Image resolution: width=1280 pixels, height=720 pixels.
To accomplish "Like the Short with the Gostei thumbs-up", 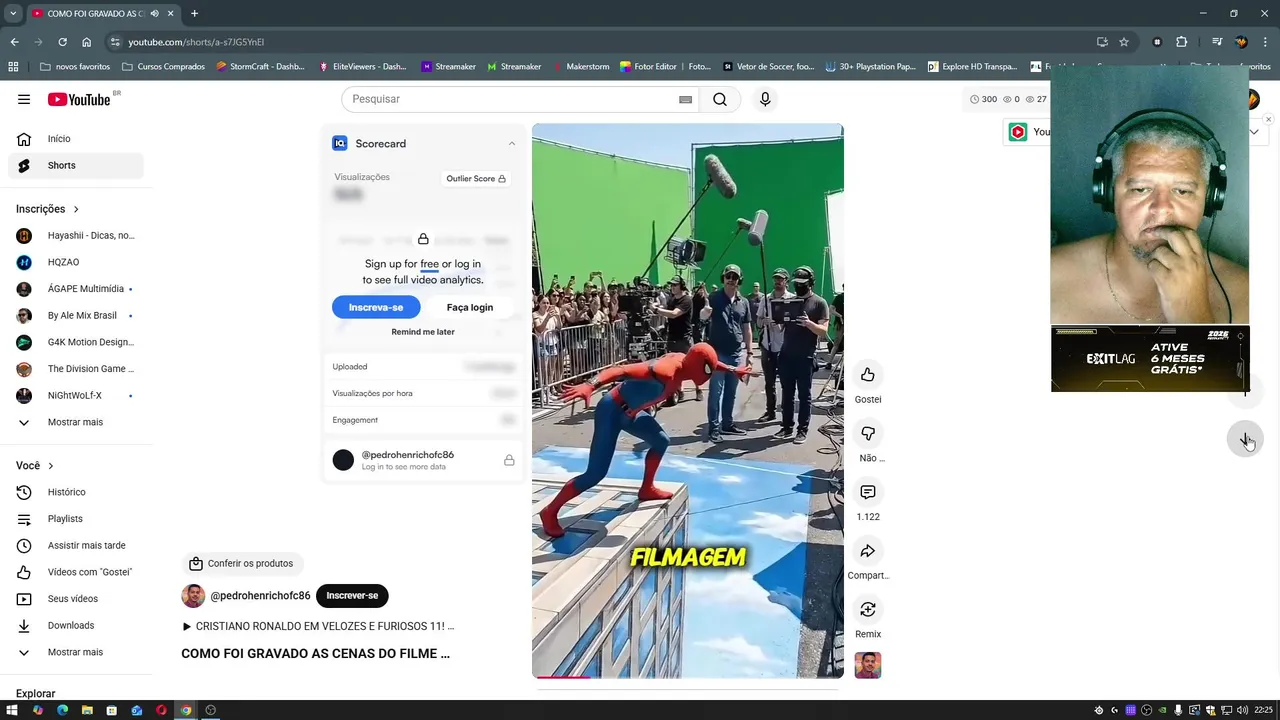I will click(x=867, y=375).
